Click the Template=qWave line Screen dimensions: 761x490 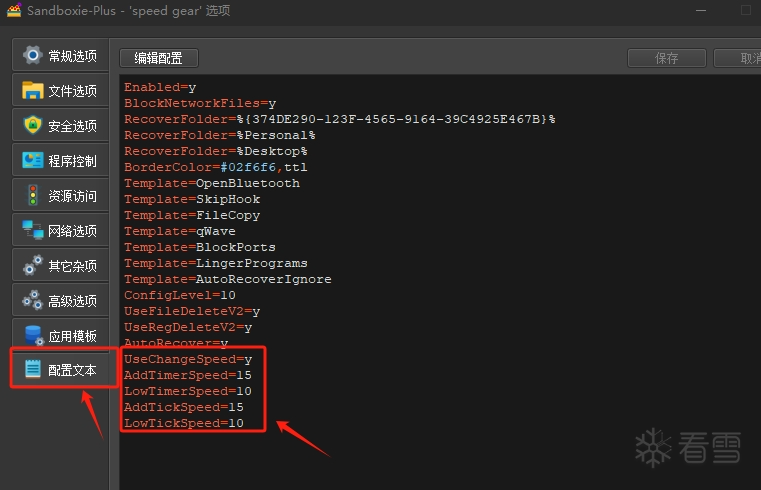pos(180,231)
